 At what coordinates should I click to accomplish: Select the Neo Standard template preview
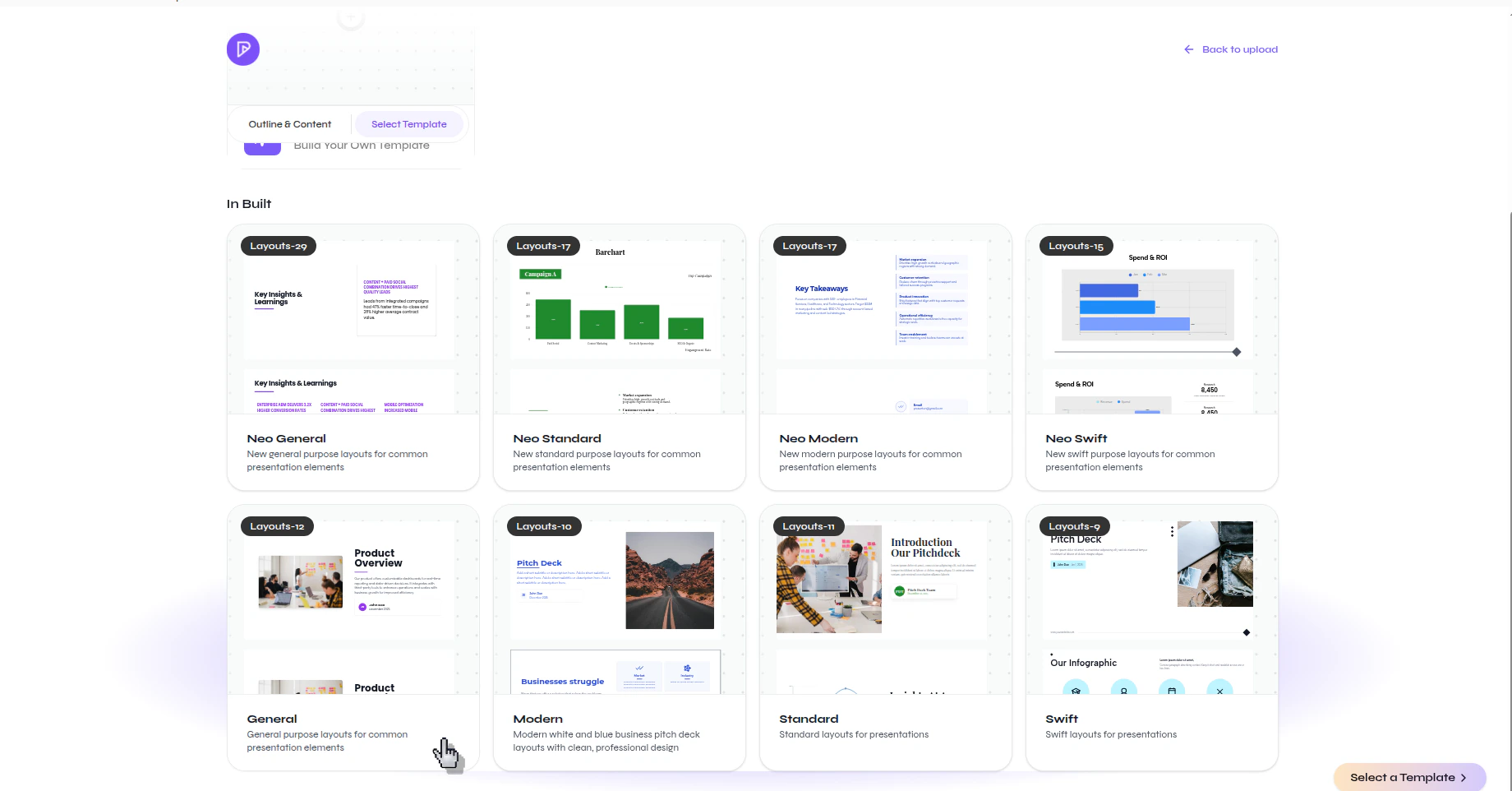(619, 358)
